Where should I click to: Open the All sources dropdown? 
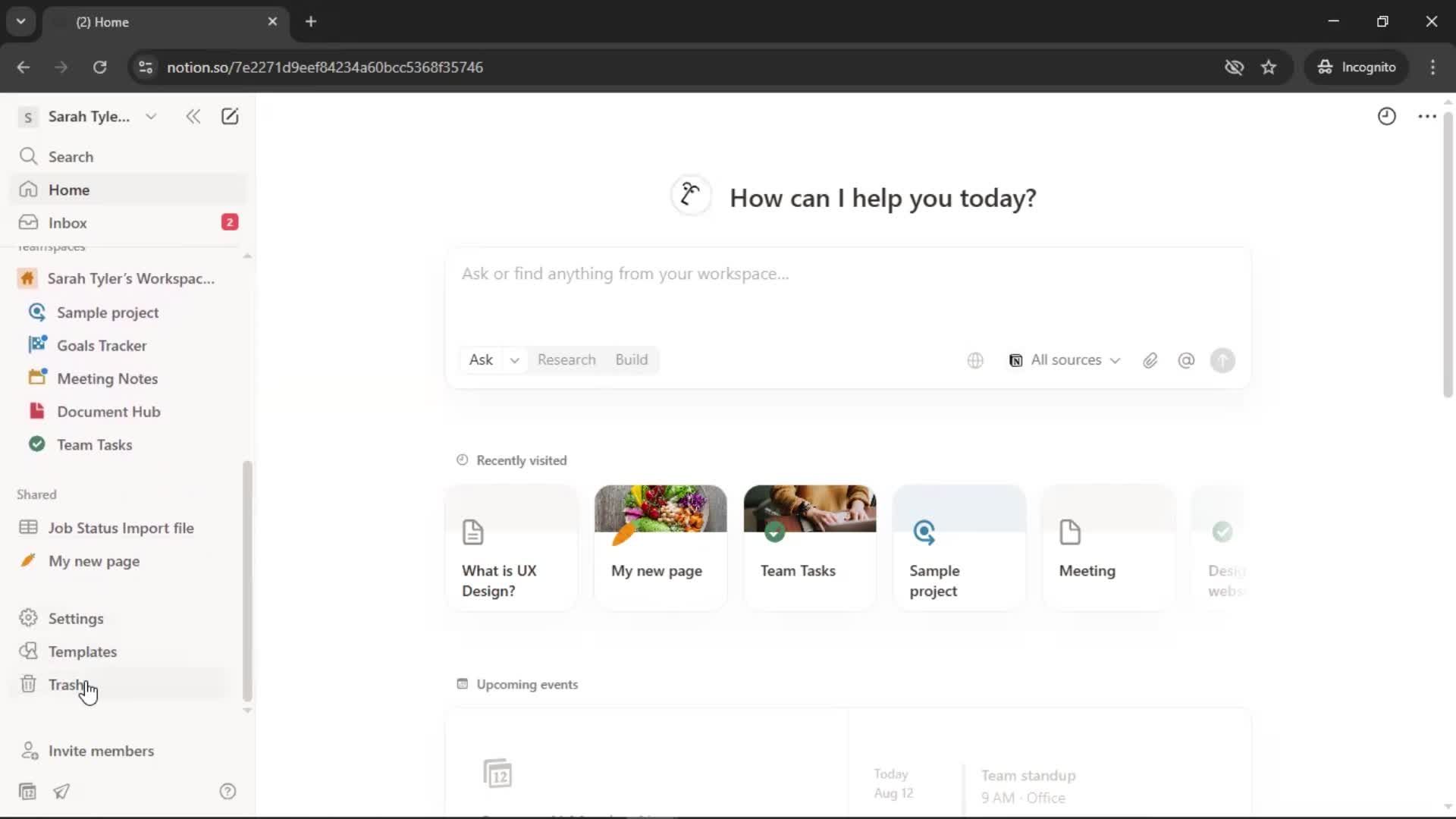point(1064,360)
